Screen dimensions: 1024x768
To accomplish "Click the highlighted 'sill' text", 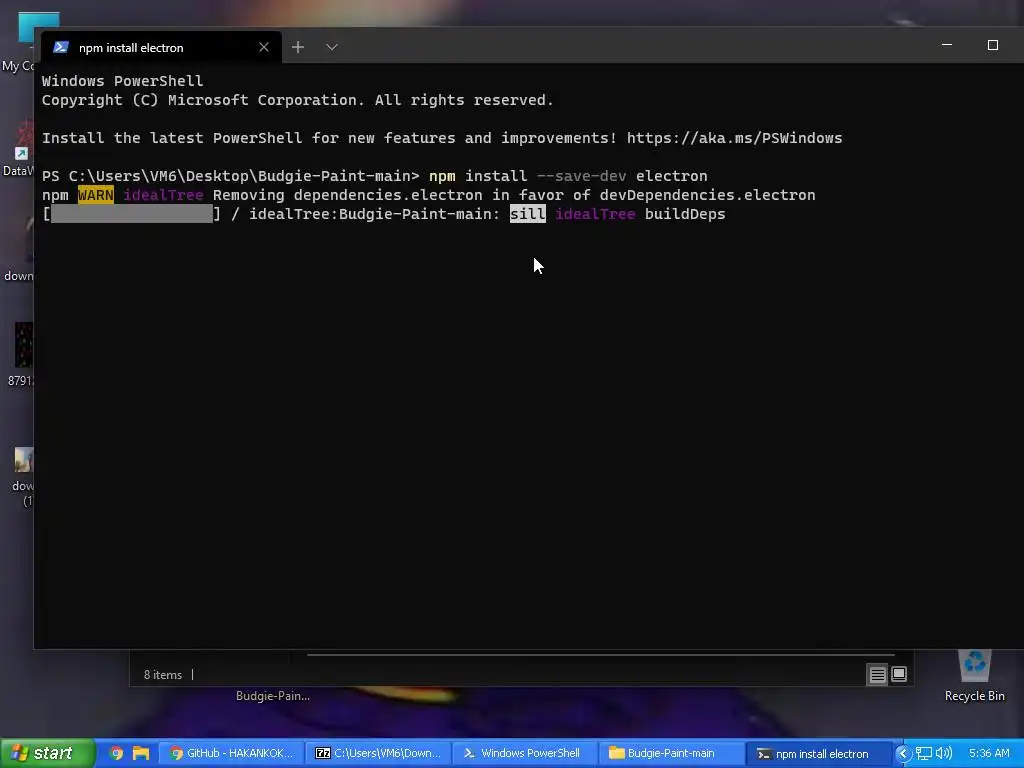I will [528, 214].
